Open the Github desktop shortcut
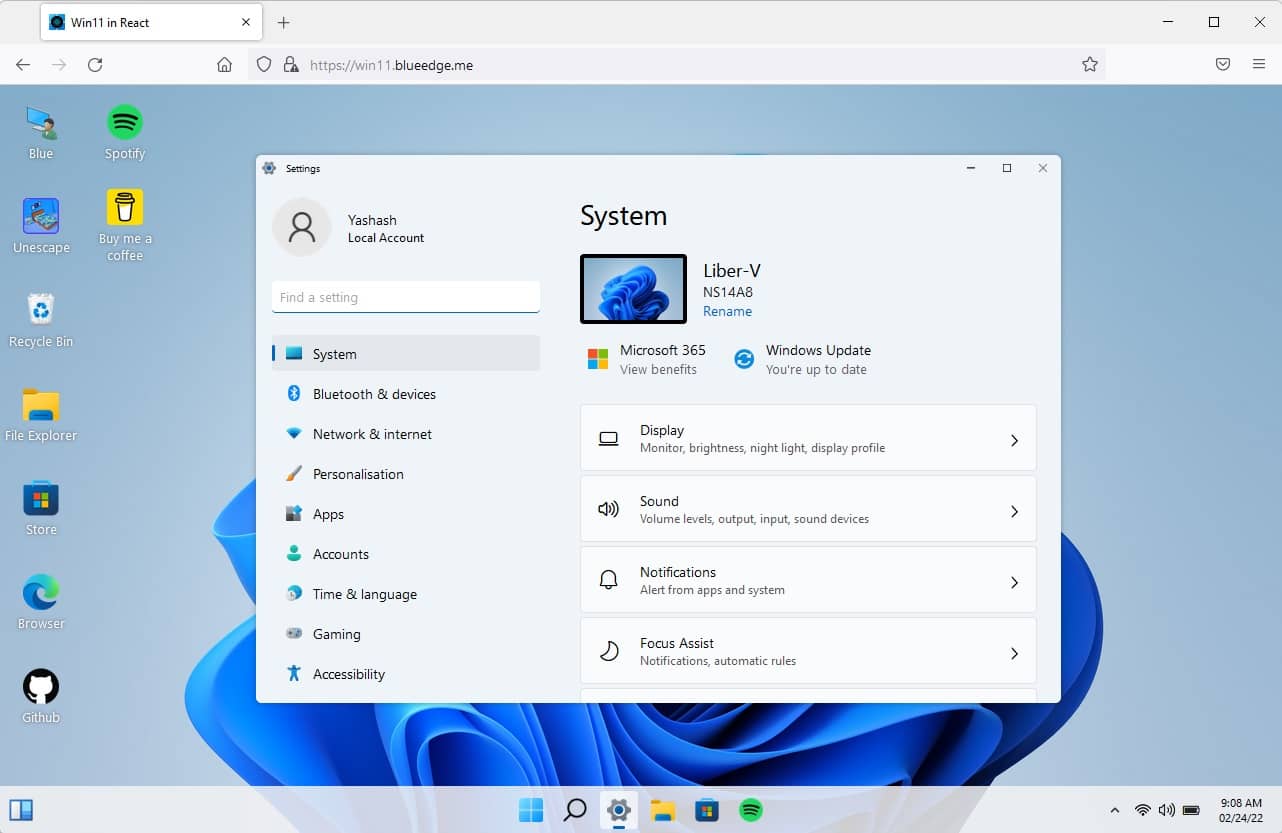 click(41, 696)
